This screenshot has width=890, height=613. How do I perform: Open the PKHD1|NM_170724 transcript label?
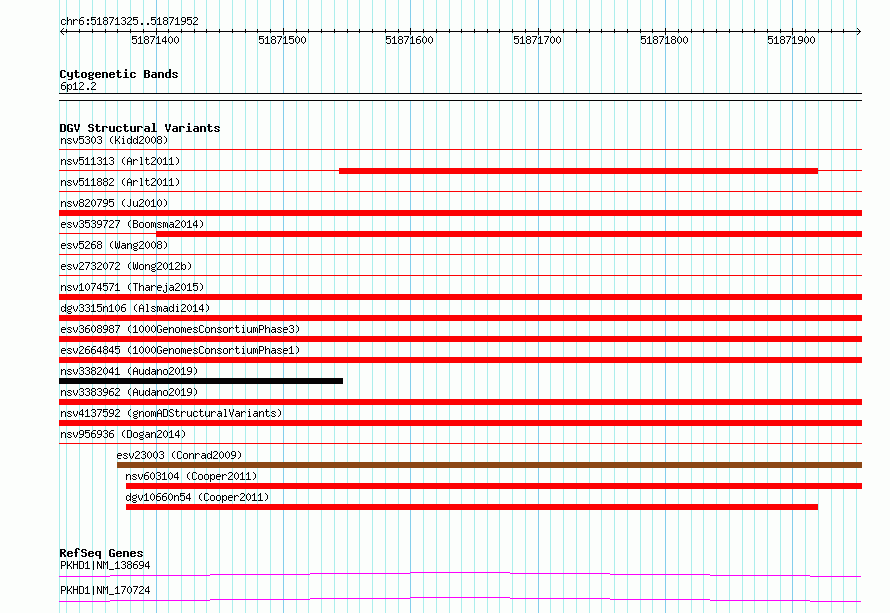point(105,590)
